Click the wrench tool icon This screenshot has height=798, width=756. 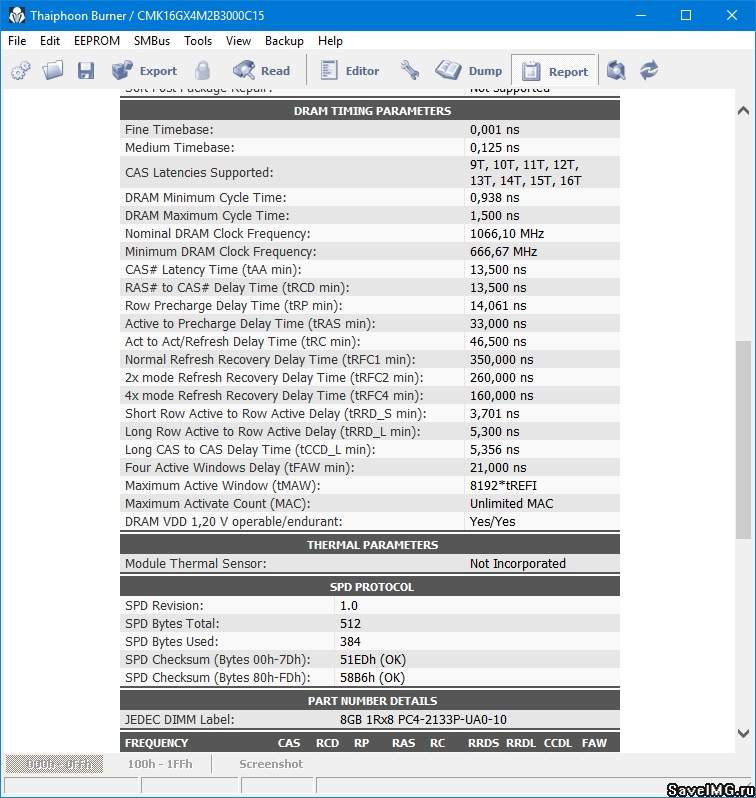(x=410, y=71)
